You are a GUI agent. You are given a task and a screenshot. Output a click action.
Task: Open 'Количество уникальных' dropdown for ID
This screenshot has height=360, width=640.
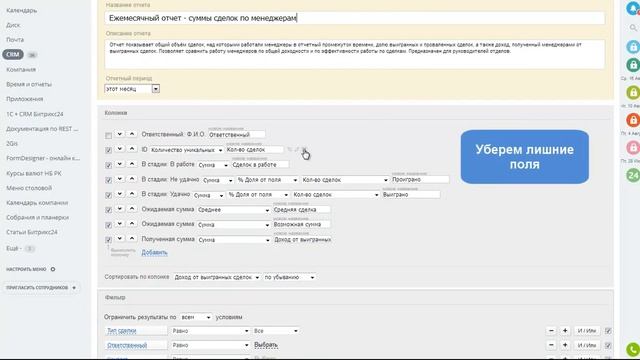pyautogui.click(x=187, y=150)
